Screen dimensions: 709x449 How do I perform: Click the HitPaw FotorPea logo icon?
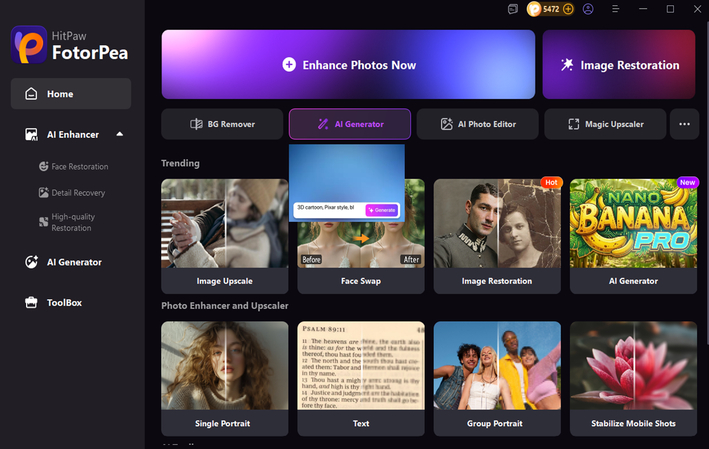[29, 45]
